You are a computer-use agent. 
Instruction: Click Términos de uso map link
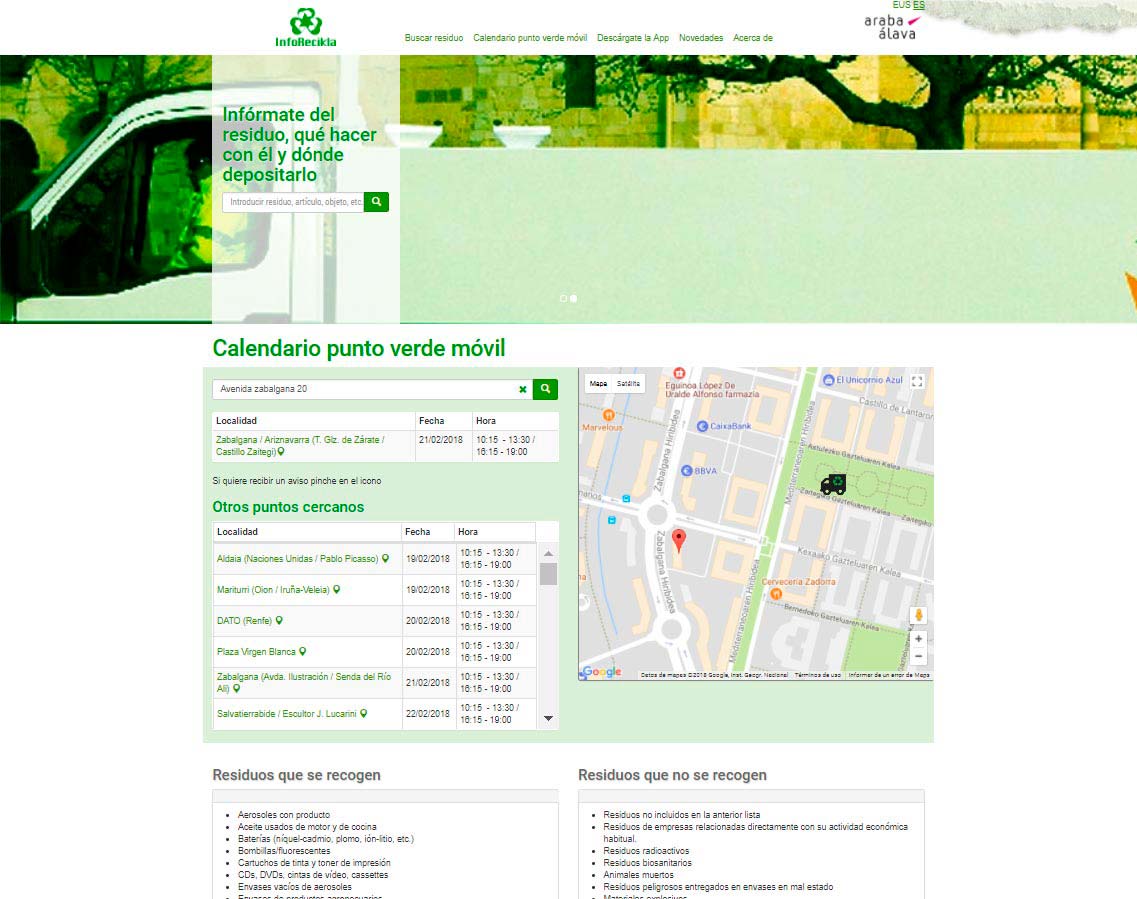tap(817, 675)
